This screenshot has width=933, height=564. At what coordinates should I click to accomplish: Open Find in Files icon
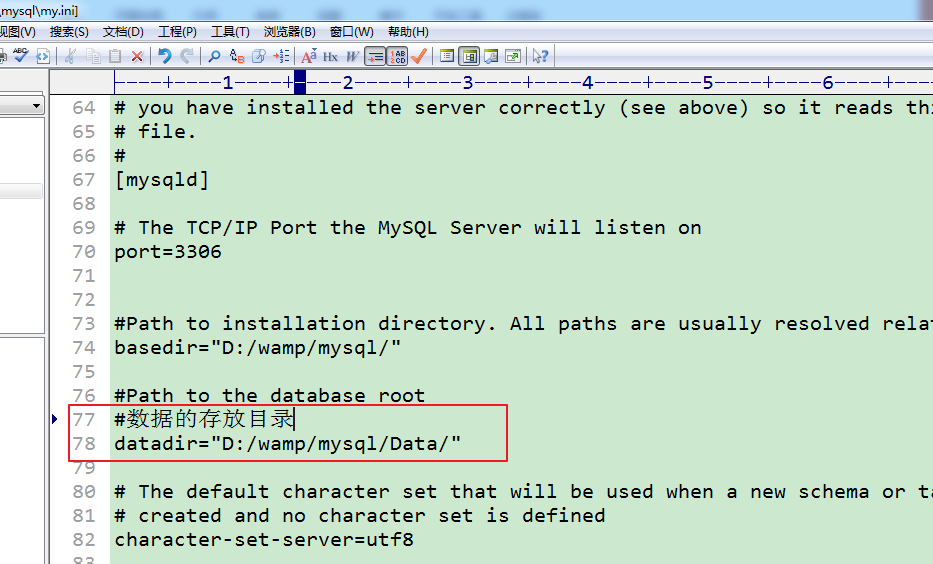coord(259,56)
